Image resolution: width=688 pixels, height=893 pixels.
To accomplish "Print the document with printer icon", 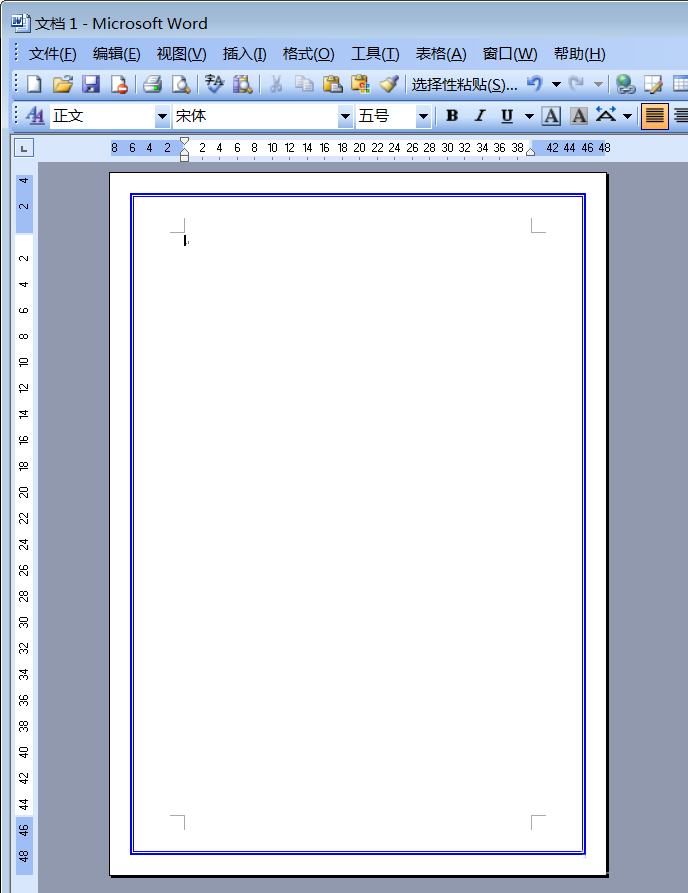I will coord(152,84).
